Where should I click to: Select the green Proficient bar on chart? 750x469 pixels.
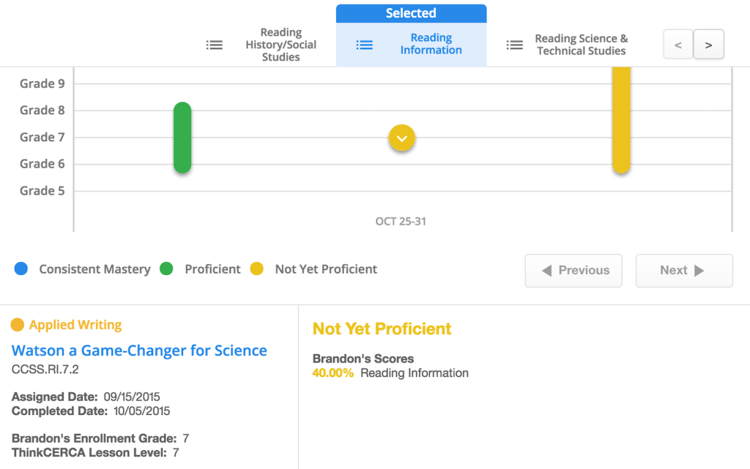click(183, 138)
